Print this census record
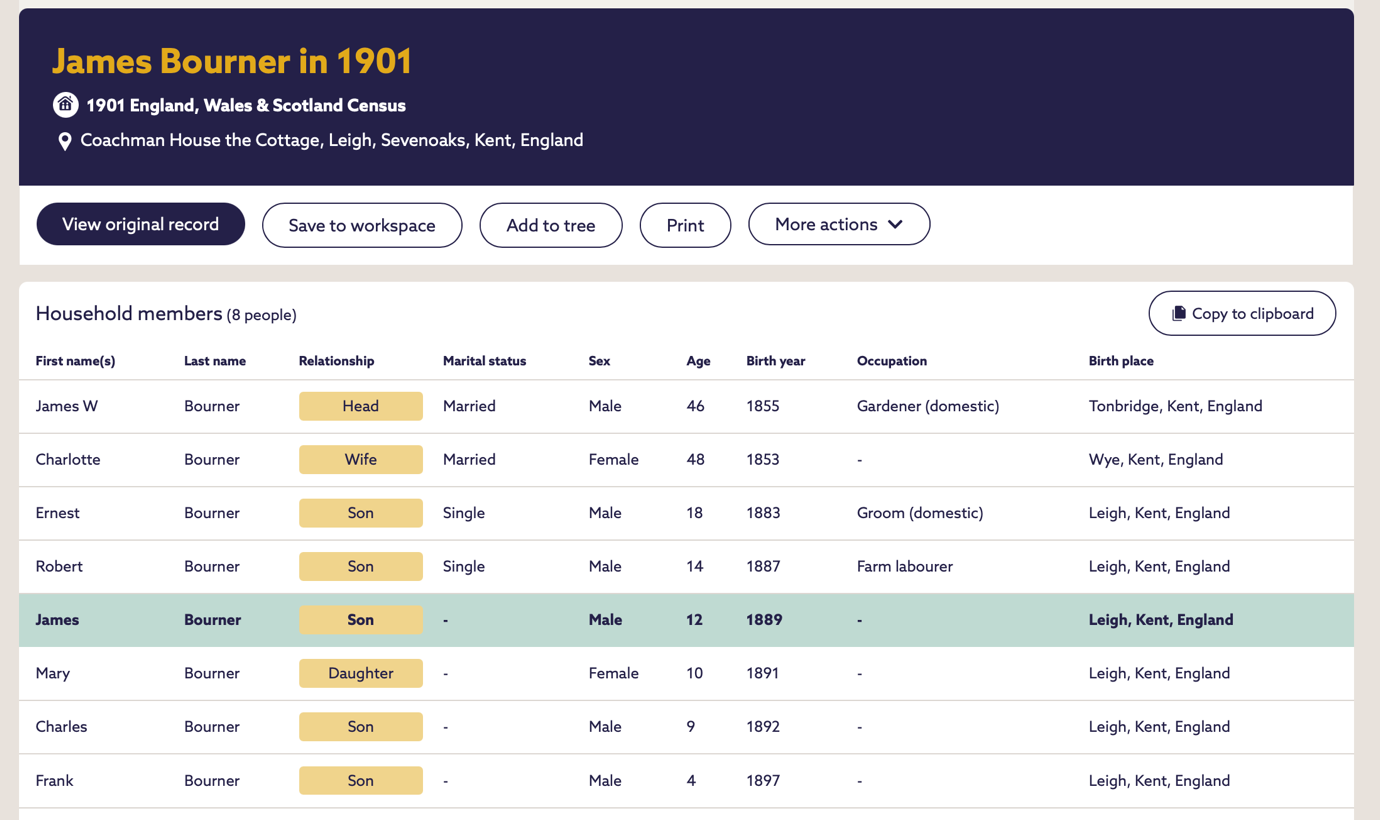The height and width of the screenshot is (820, 1380). pos(685,225)
